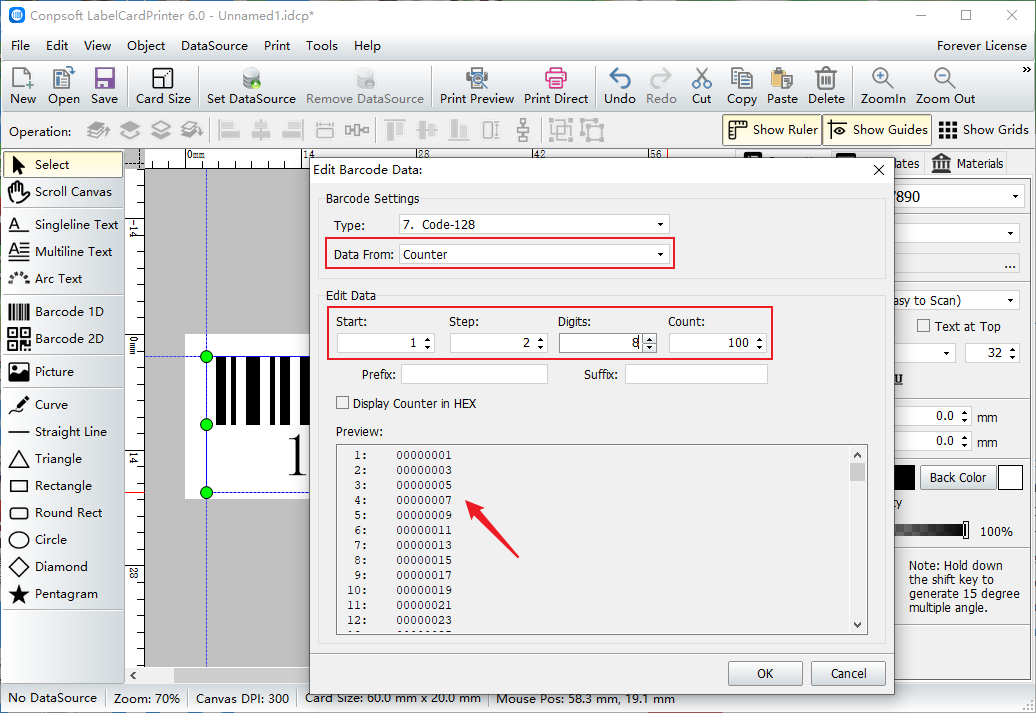This screenshot has height=713, width=1036.
Task: Pick the Singleline Text tool
Action: pyautogui.click(x=63, y=225)
